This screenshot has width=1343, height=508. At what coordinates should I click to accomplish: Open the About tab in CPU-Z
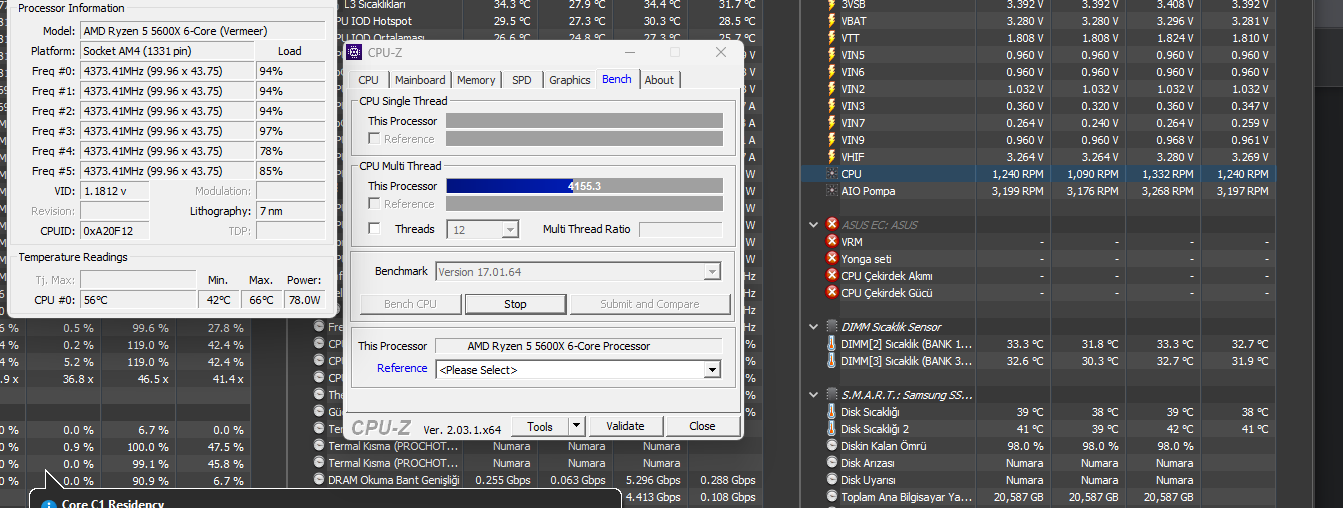pos(659,80)
